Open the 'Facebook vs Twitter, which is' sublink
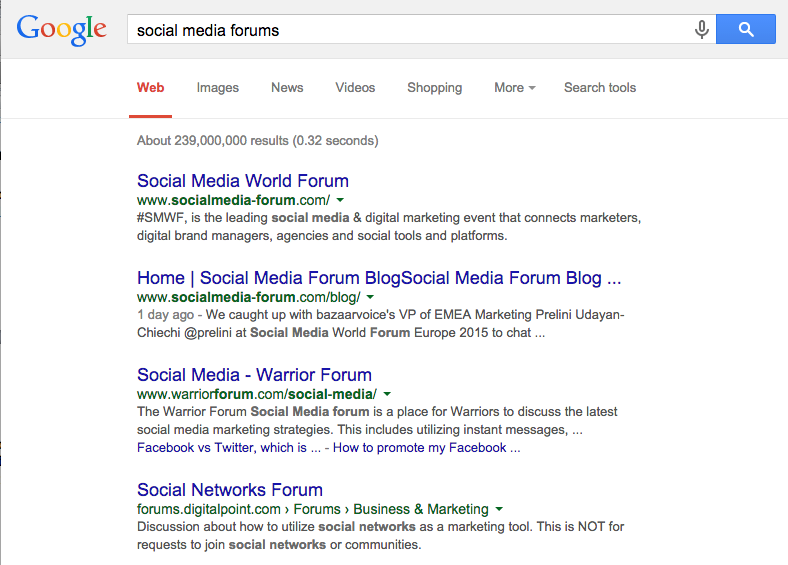 [x=222, y=447]
